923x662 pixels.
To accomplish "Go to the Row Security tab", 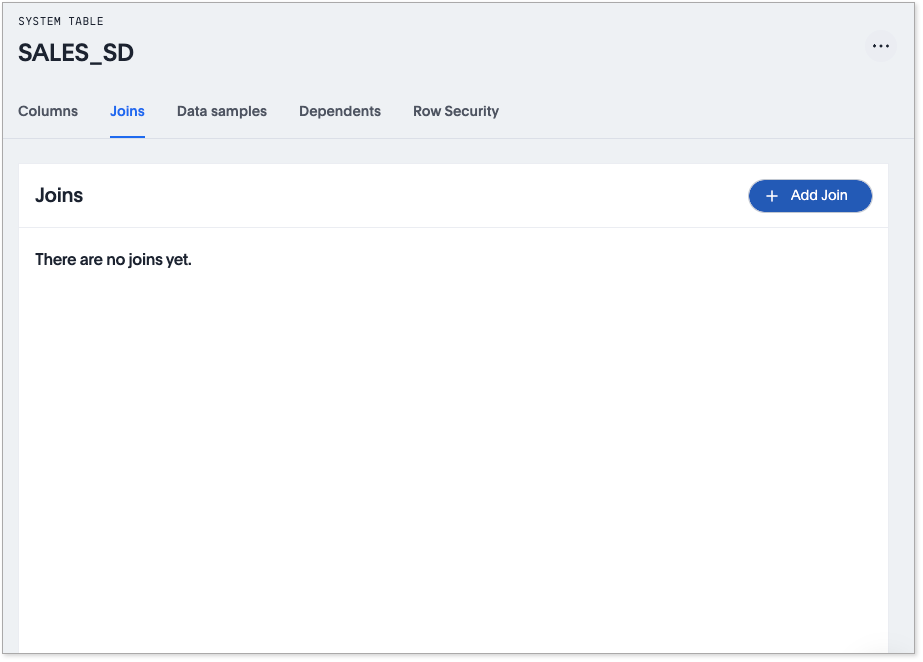I will click(456, 111).
